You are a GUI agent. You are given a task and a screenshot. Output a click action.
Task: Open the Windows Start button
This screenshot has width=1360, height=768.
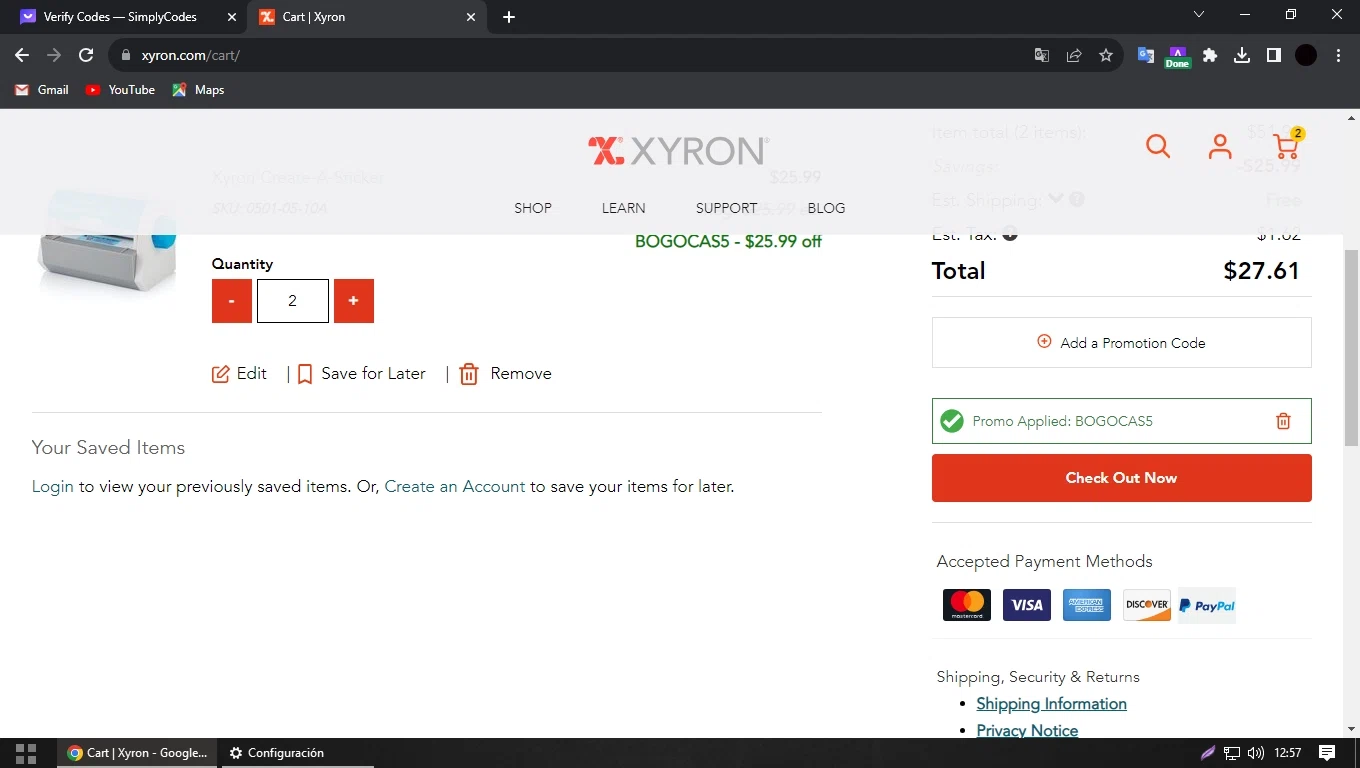pyautogui.click(x=26, y=753)
